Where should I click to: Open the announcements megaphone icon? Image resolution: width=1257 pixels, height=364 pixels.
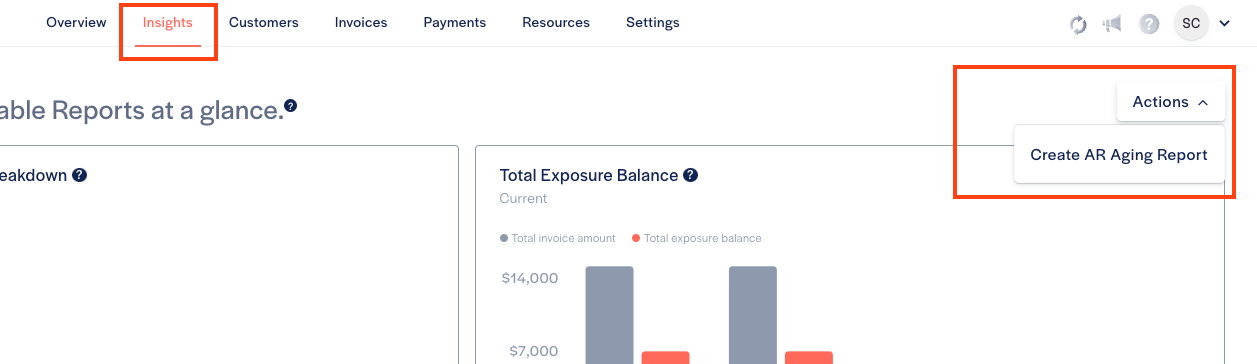[x=1112, y=23]
